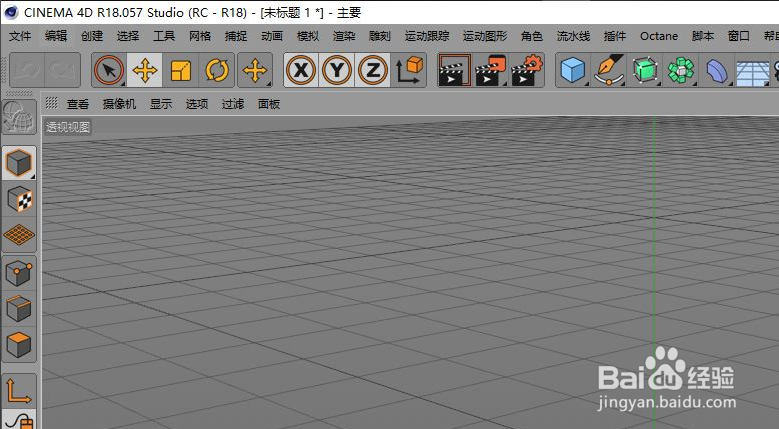Open viewport 显示 menu
The height and width of the screenshot is (429, 779).
click(161, 104)
